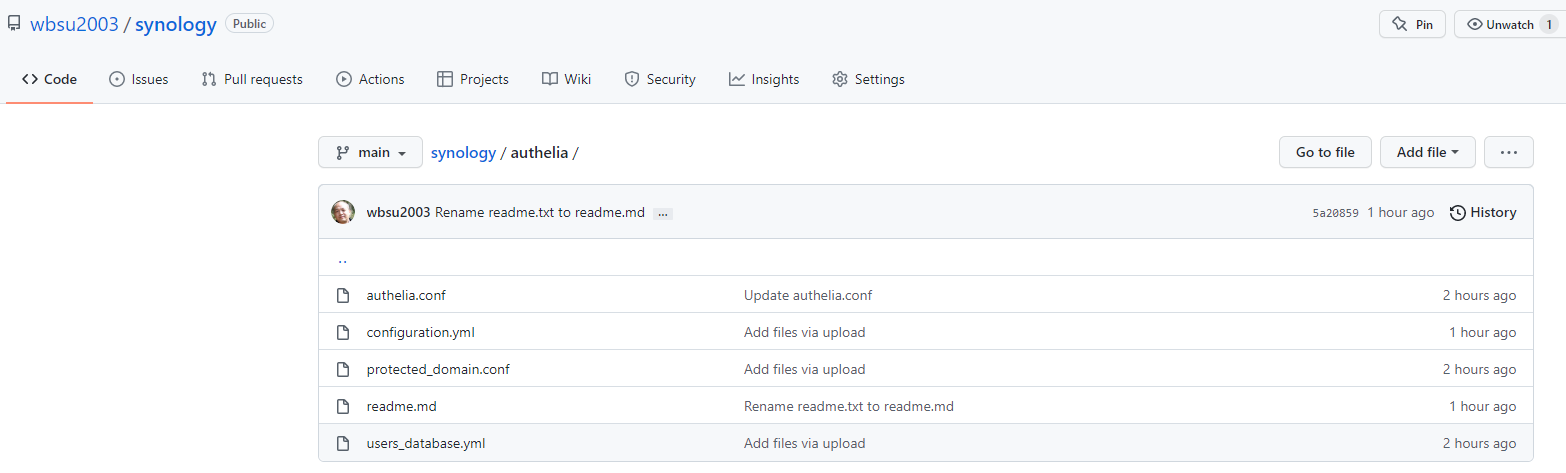Click the wbsu2003 avatar in commit bar
Screen dimensions: 1566x473
[x=343, y=212]
